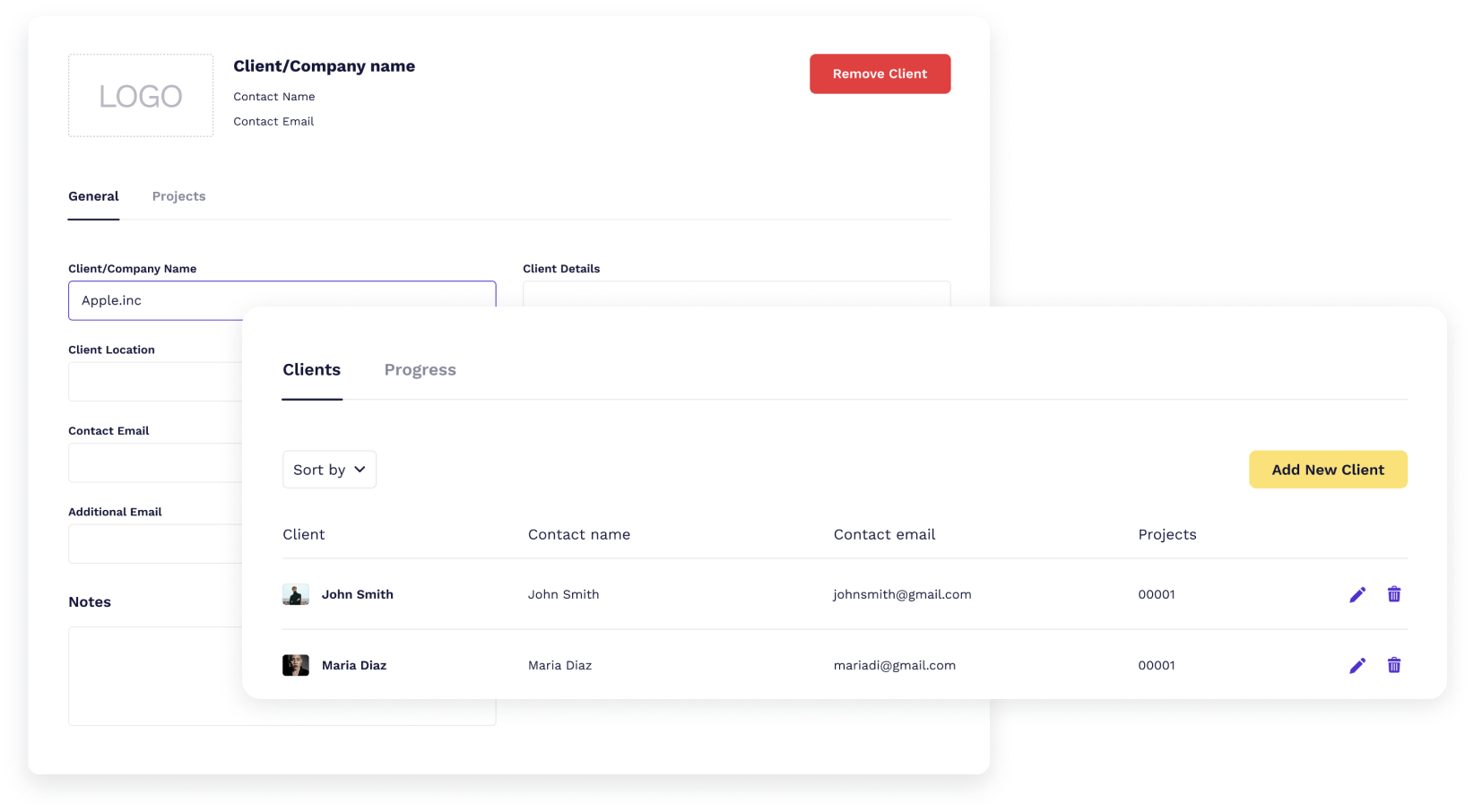
Task: Sort by the Contact email column
Action: point(884,534)
